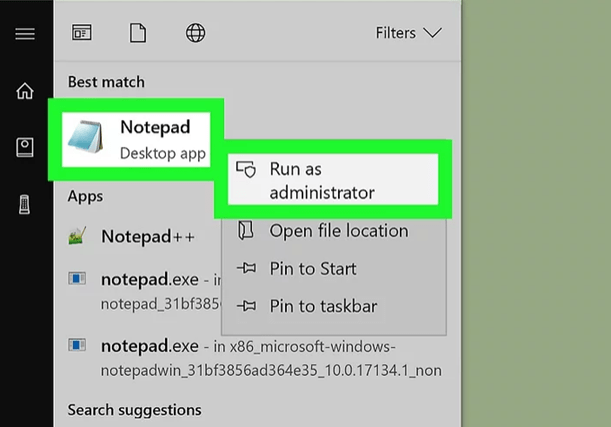Select Pin to Start
Screen dimensions: 611x427
334,269
